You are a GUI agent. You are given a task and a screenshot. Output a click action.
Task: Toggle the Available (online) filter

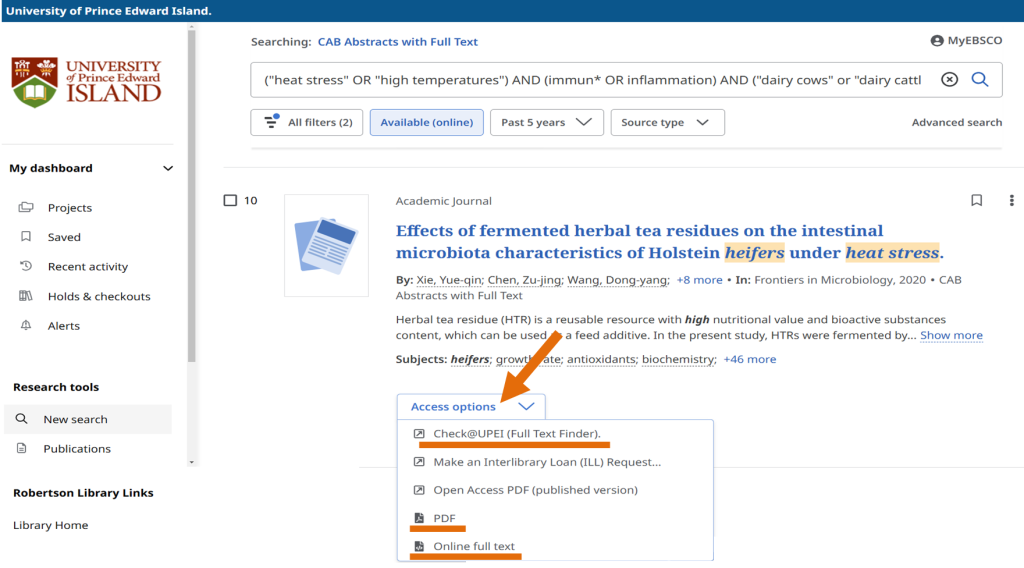pos(426,123)
